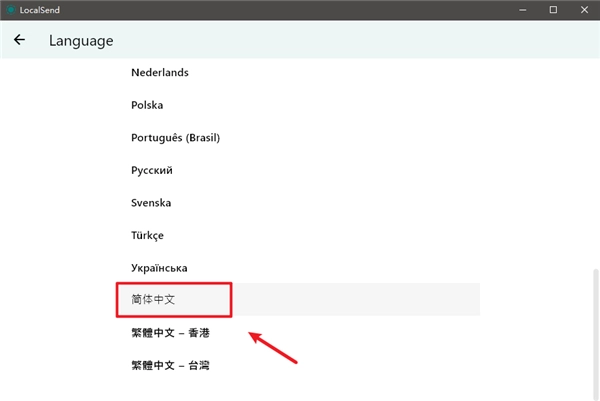
Task: Set language to Türkçe
Action: pyautogui.click(x=148, y=236)
